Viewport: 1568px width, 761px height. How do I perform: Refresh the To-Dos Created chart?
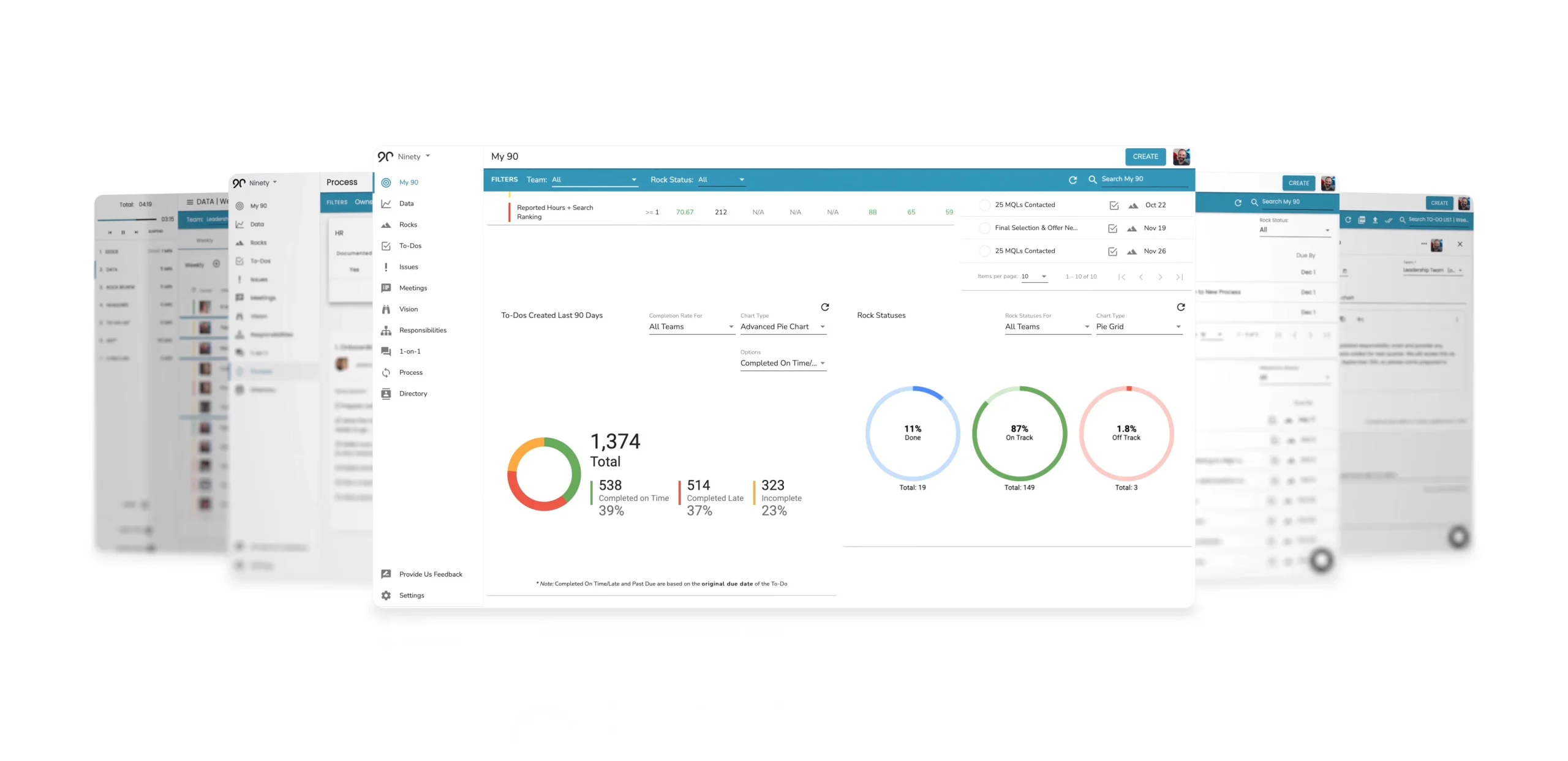(824, 307)
